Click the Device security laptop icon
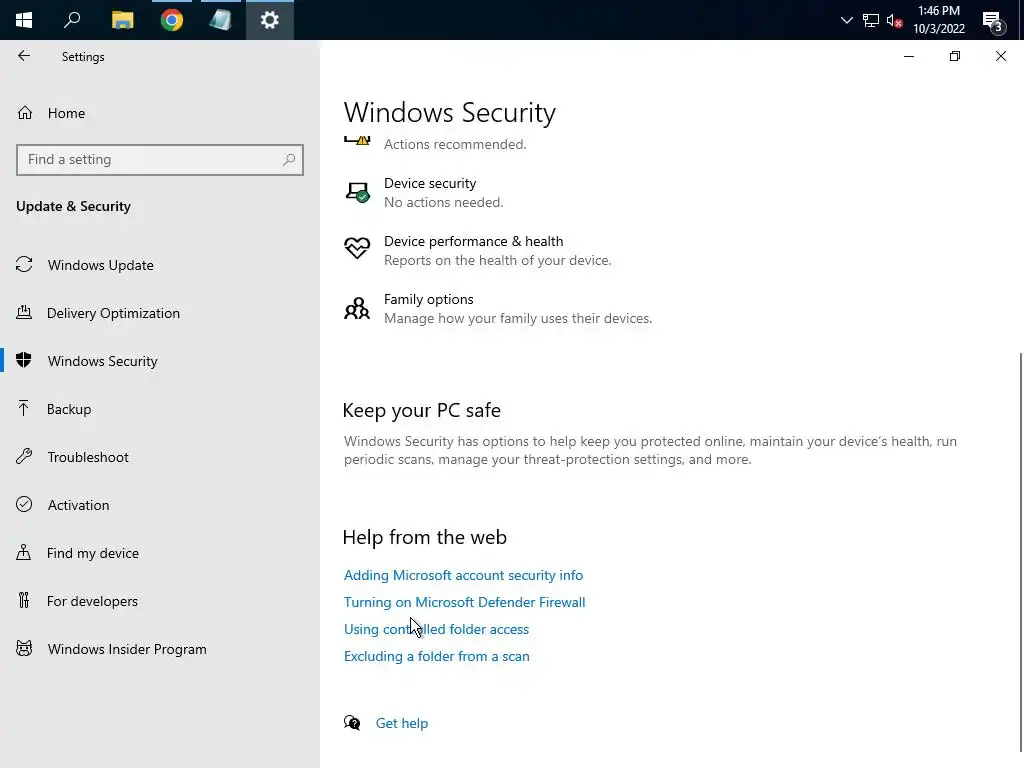 click(357, 193)
